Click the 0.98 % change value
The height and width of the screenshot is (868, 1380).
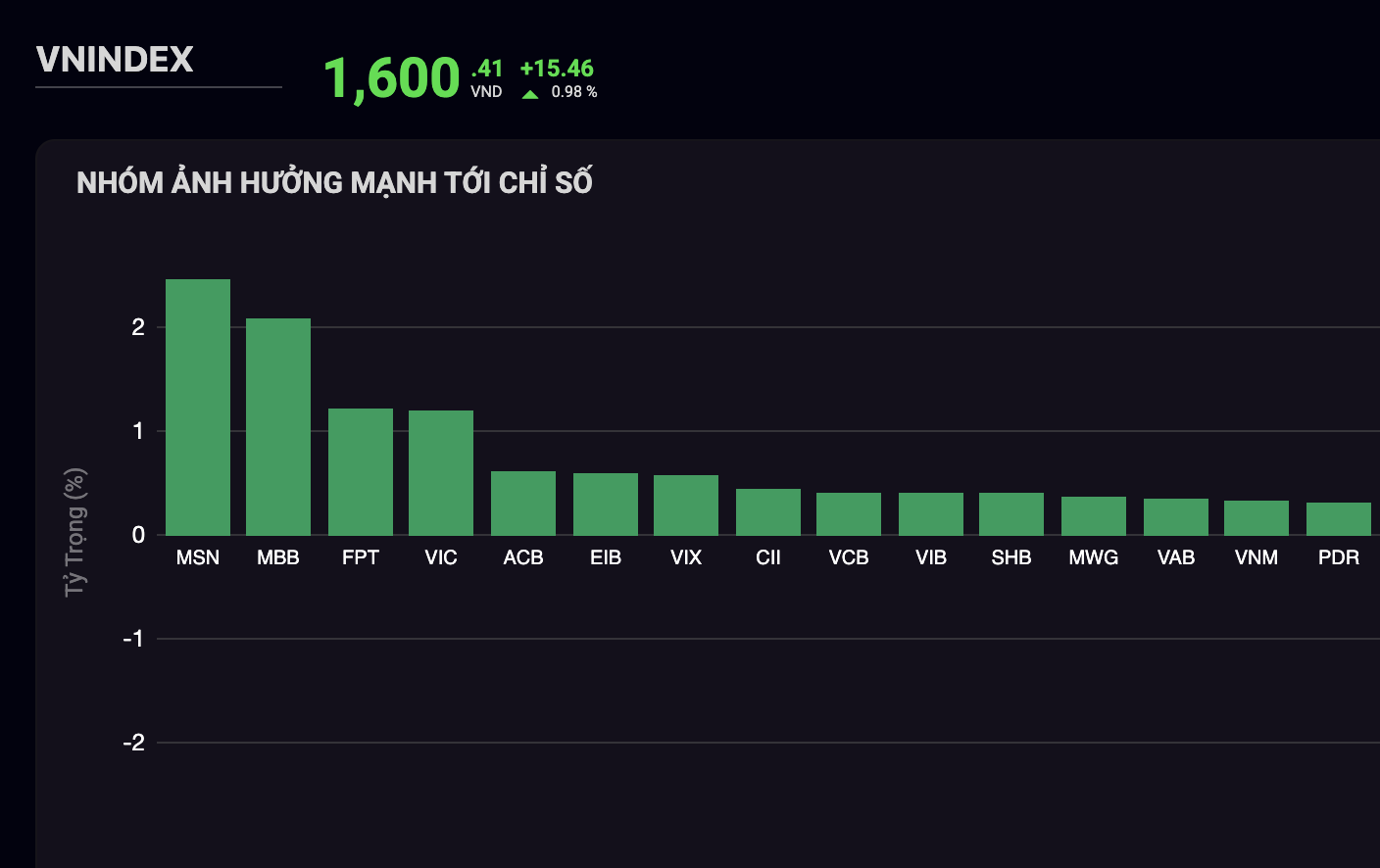tap(574, 92)
